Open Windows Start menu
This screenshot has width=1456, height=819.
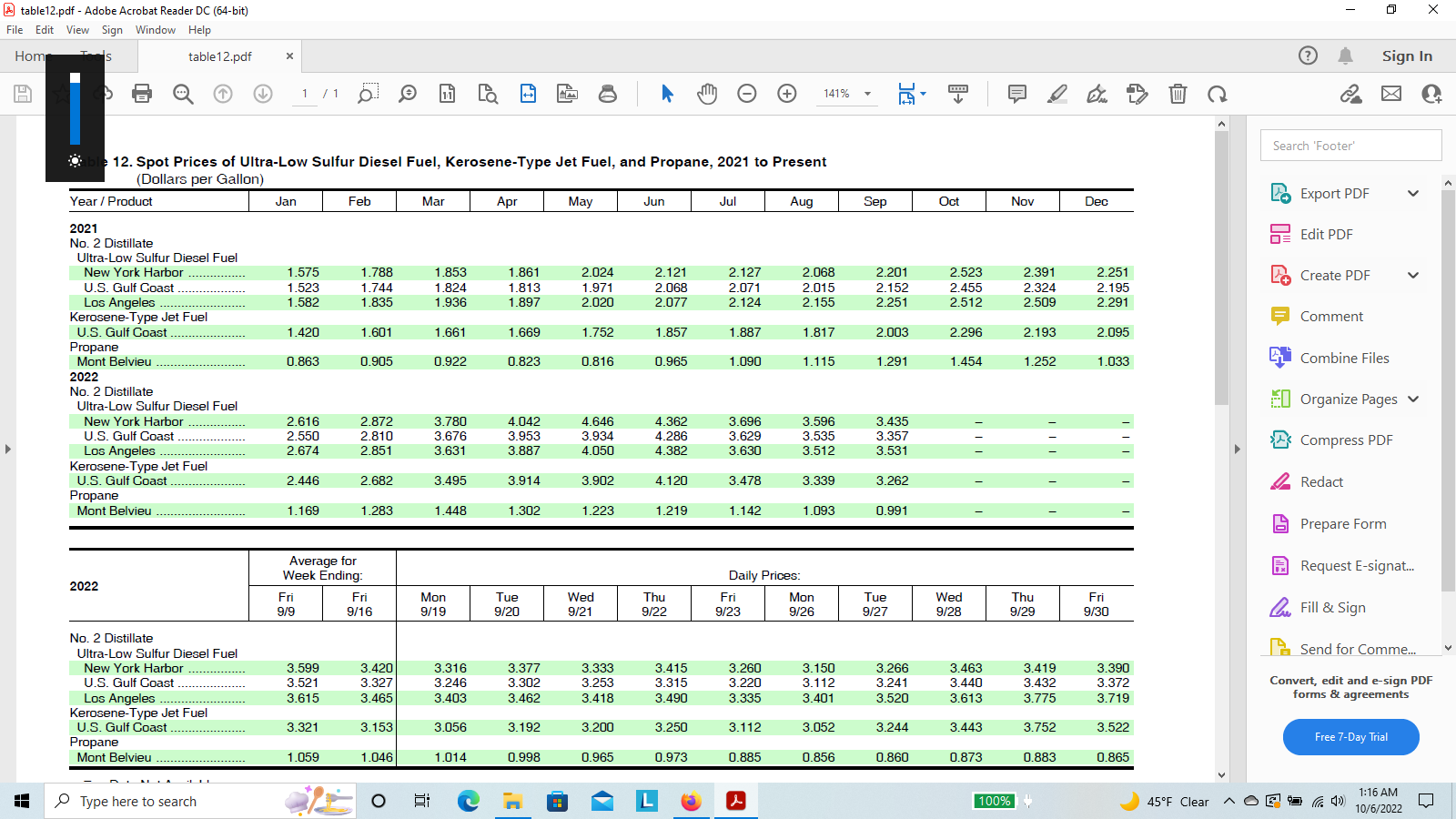click(22, 801)
